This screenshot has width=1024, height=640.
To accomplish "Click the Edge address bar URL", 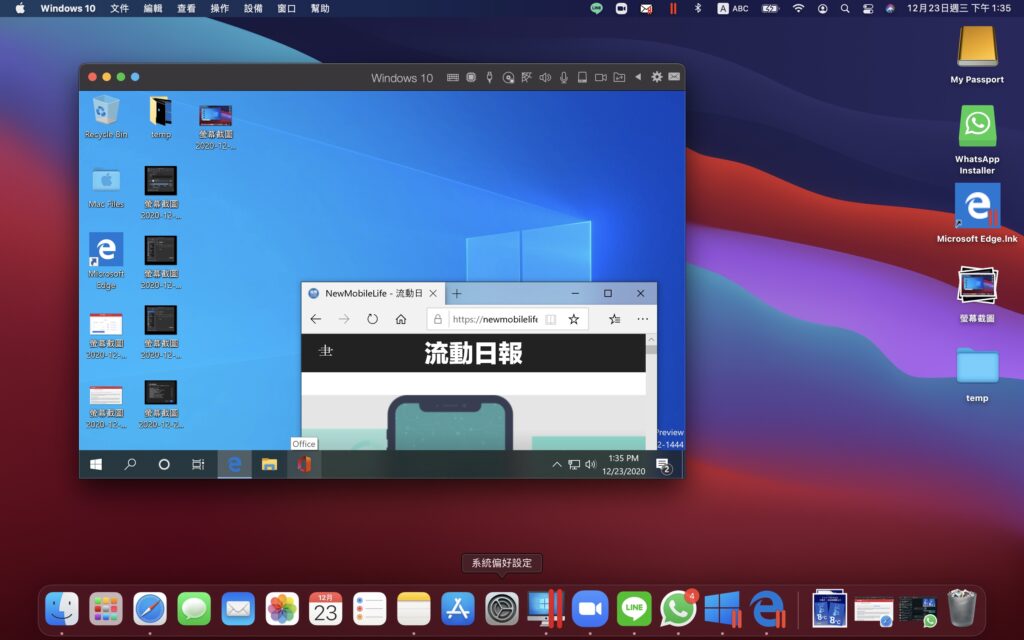I will tap(494, 319).
